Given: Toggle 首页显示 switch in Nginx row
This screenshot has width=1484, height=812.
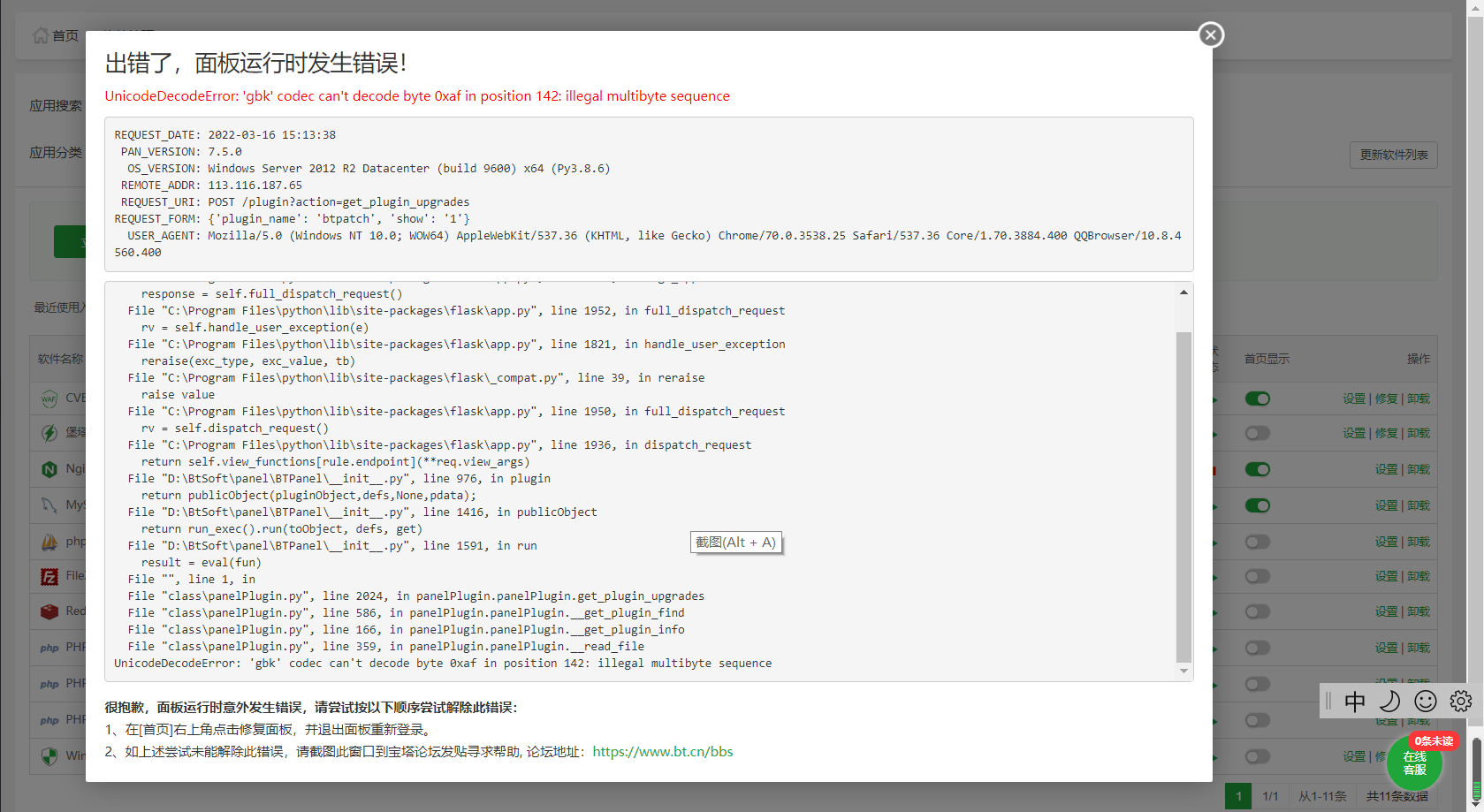Looking at the screenshot, I should pos(1258,469).
